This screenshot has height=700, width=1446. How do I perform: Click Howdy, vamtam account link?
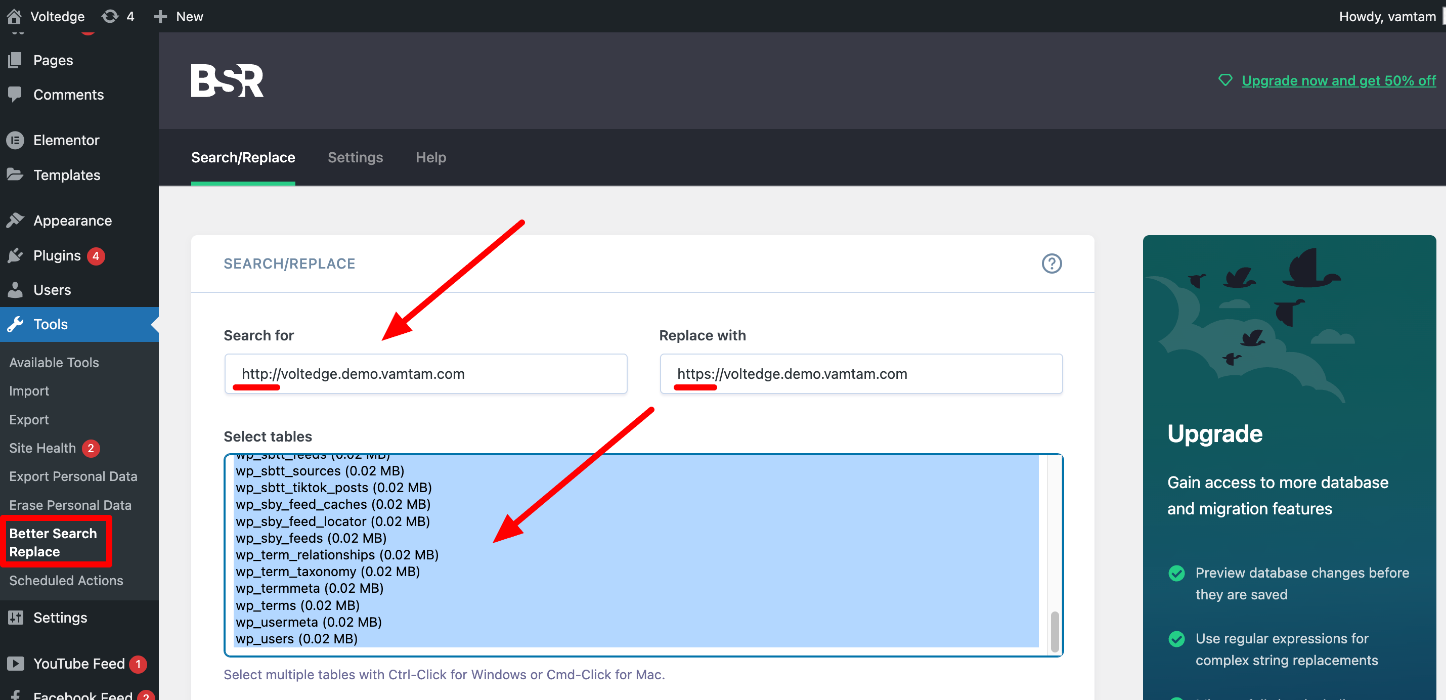click(1387, 16)
